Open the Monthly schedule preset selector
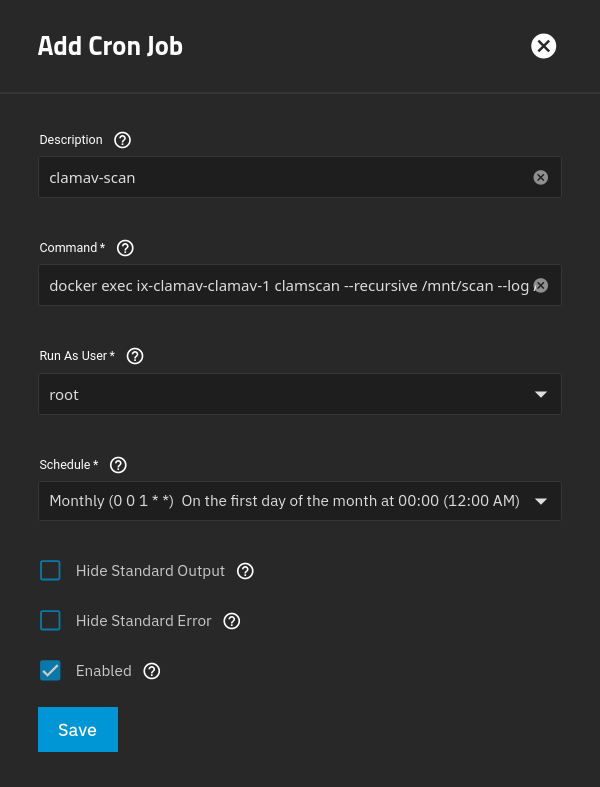The height and width of the screenshot is (787, 600). coord(284,501)
